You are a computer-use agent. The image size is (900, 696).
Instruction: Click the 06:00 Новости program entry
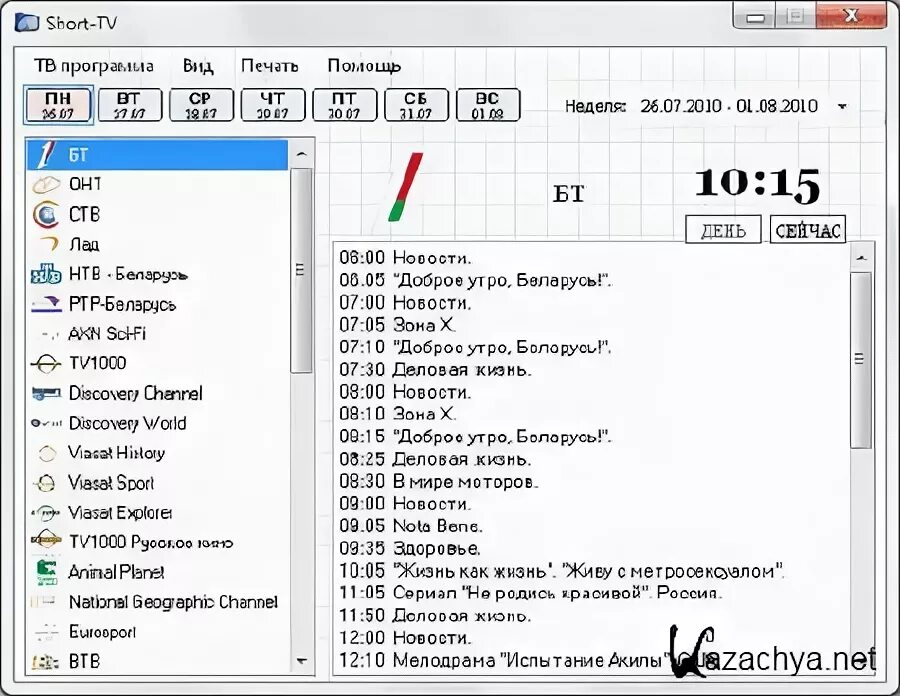coord(405,258)
